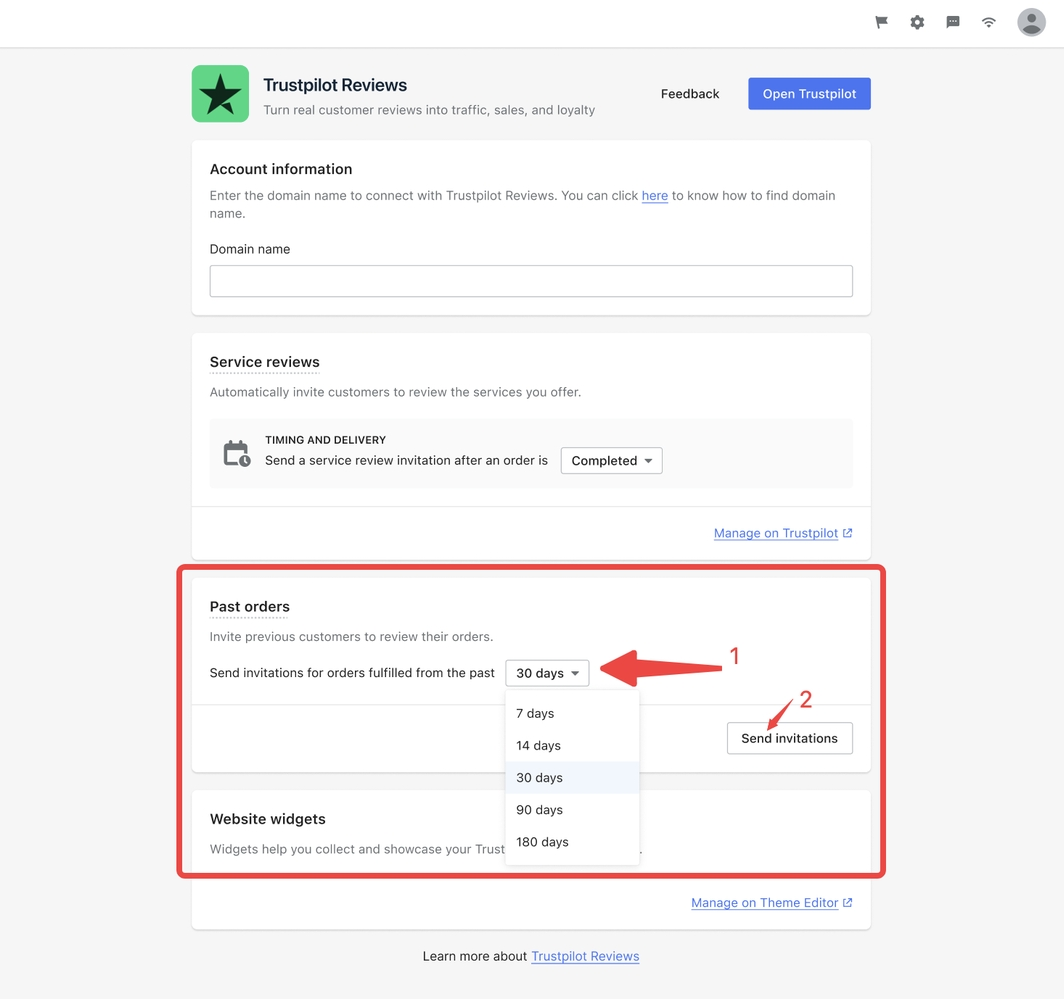Focus the Domain name input field
This screenshot has width=1064, height=999.
click(x=531, y=281)
